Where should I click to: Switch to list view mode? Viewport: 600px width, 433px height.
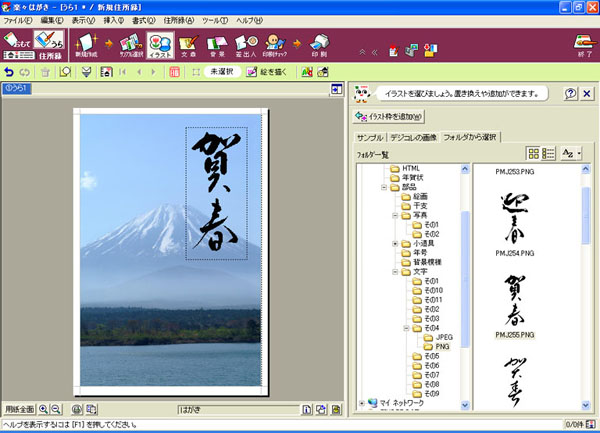pos(549,153)
